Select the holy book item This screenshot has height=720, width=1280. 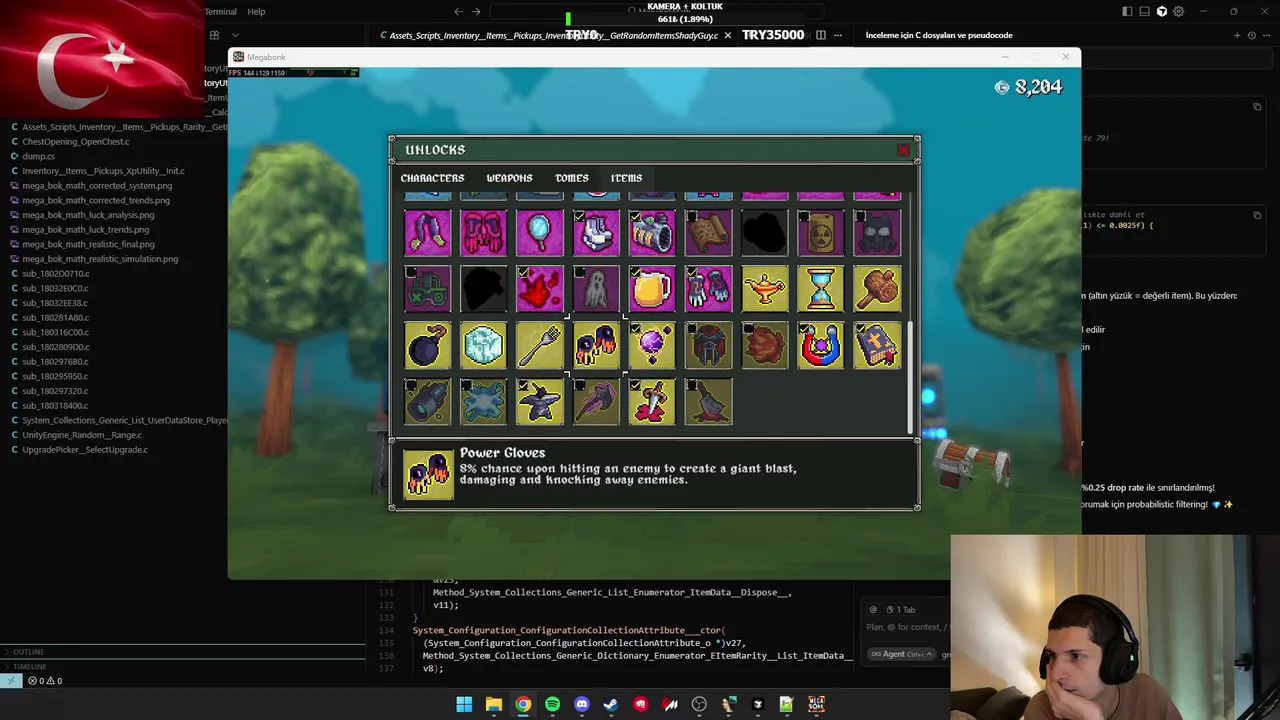877,345
